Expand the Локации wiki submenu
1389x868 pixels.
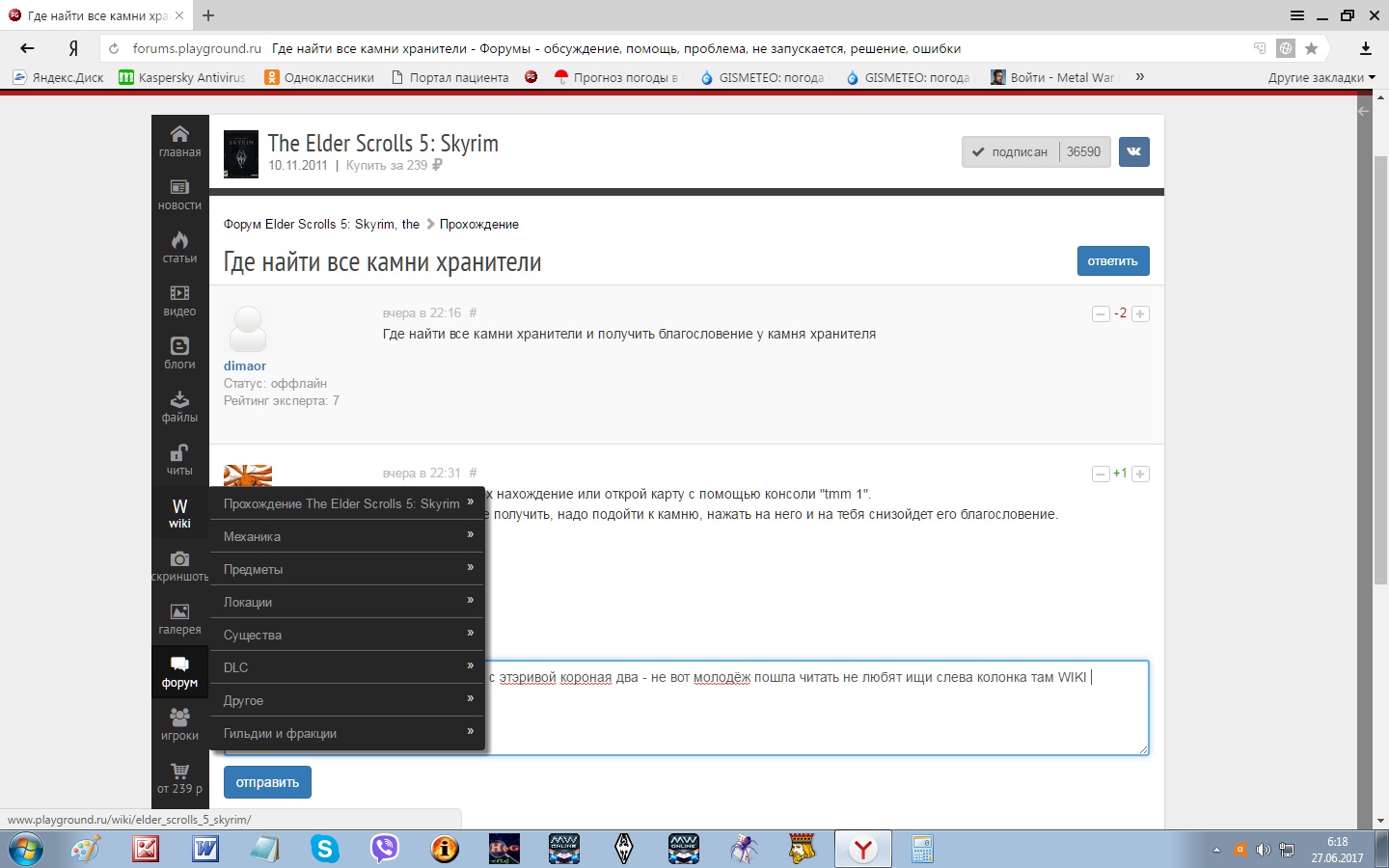tap(347, 602)
